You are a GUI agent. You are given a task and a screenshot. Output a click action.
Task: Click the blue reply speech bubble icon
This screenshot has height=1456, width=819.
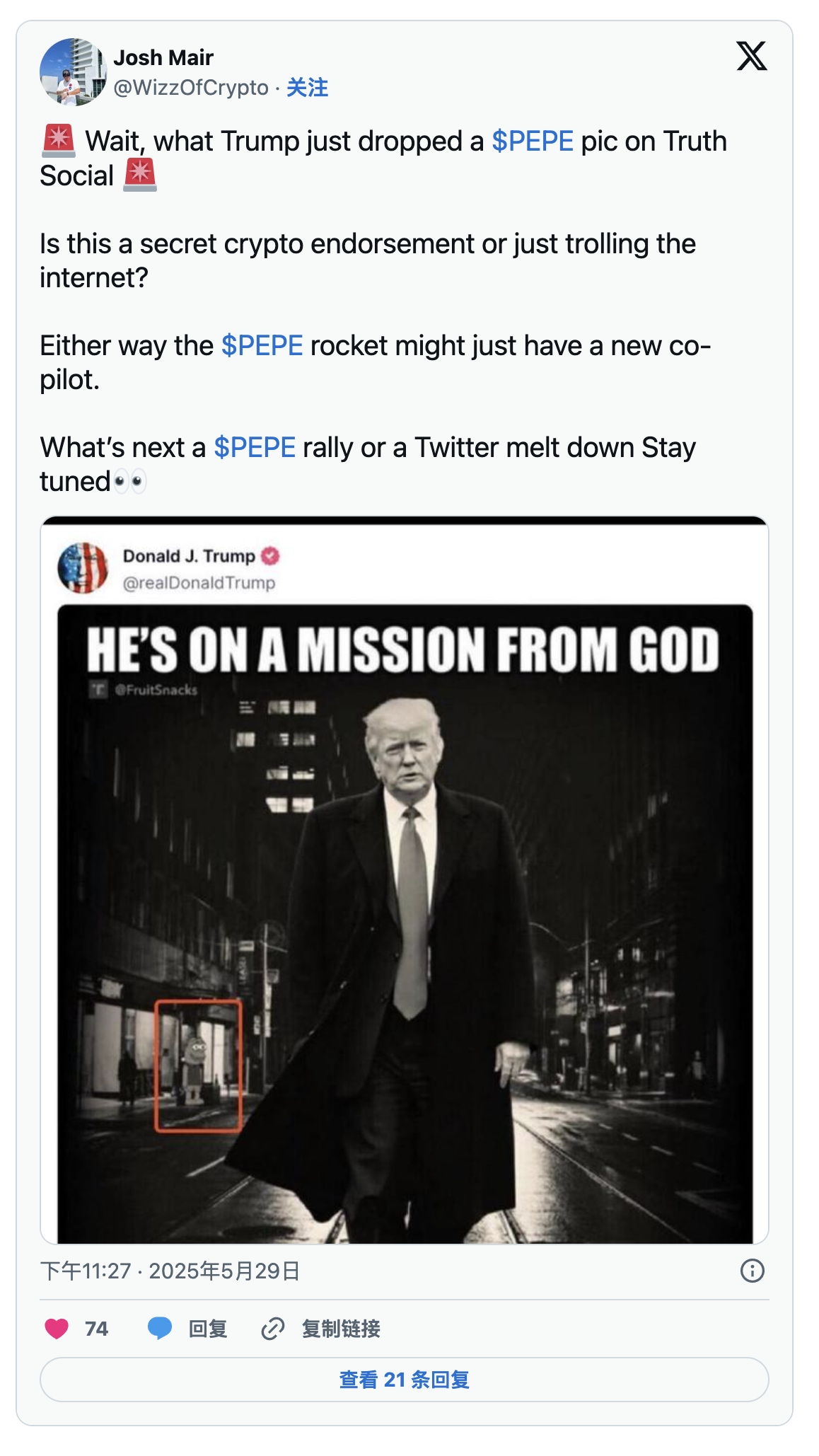160,1329
